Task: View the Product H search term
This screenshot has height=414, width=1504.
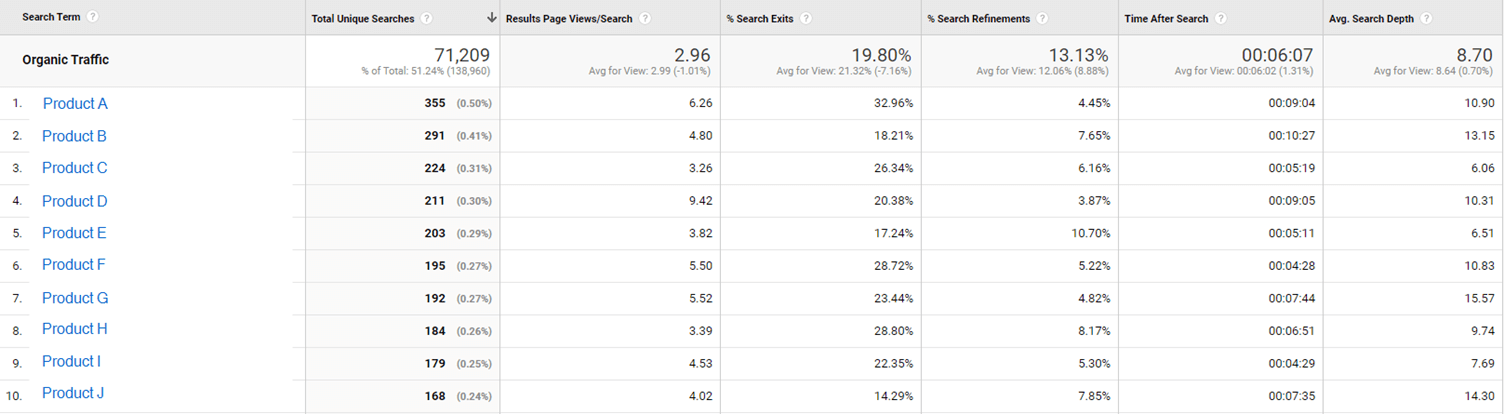Action: point(75,329)
